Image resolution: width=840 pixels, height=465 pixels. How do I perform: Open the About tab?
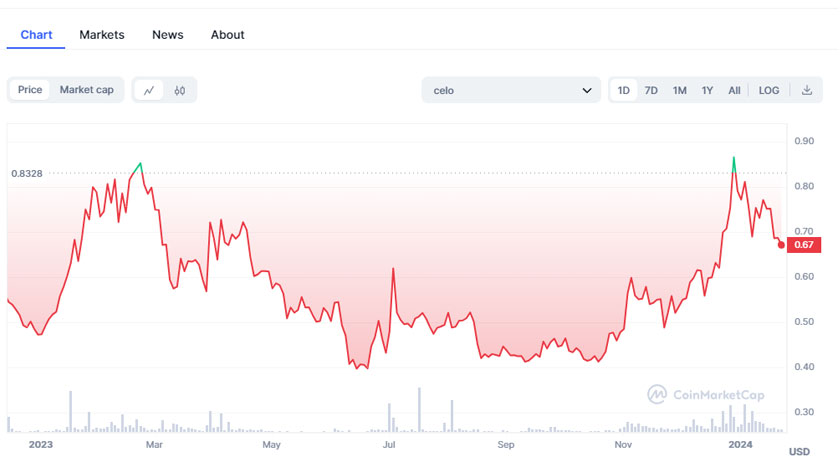(228, 35)
